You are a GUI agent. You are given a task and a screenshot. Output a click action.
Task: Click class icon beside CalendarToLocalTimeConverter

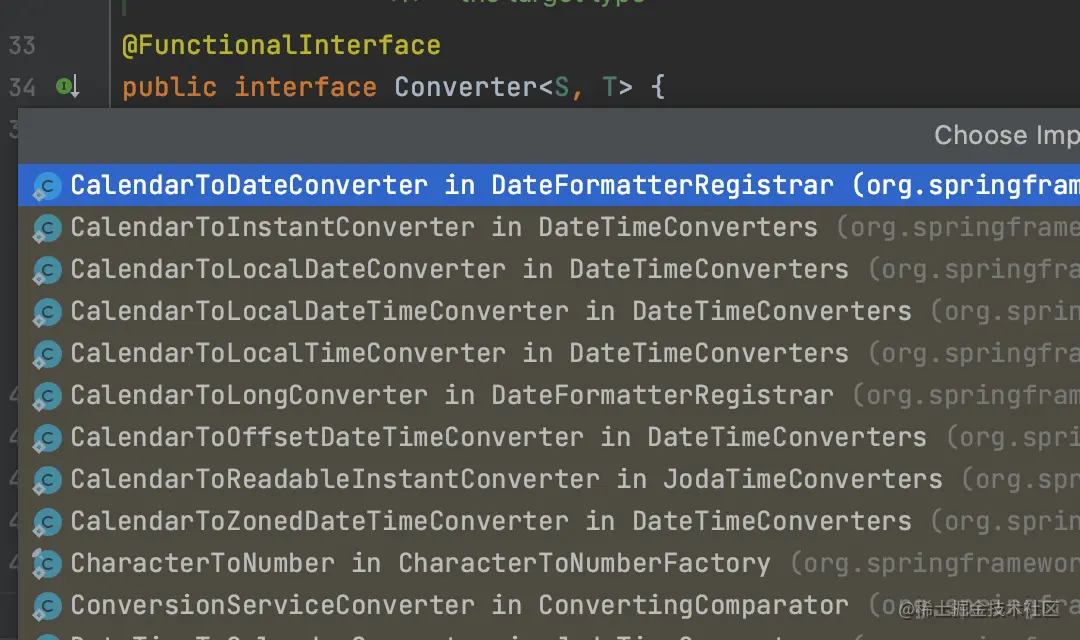47,354
